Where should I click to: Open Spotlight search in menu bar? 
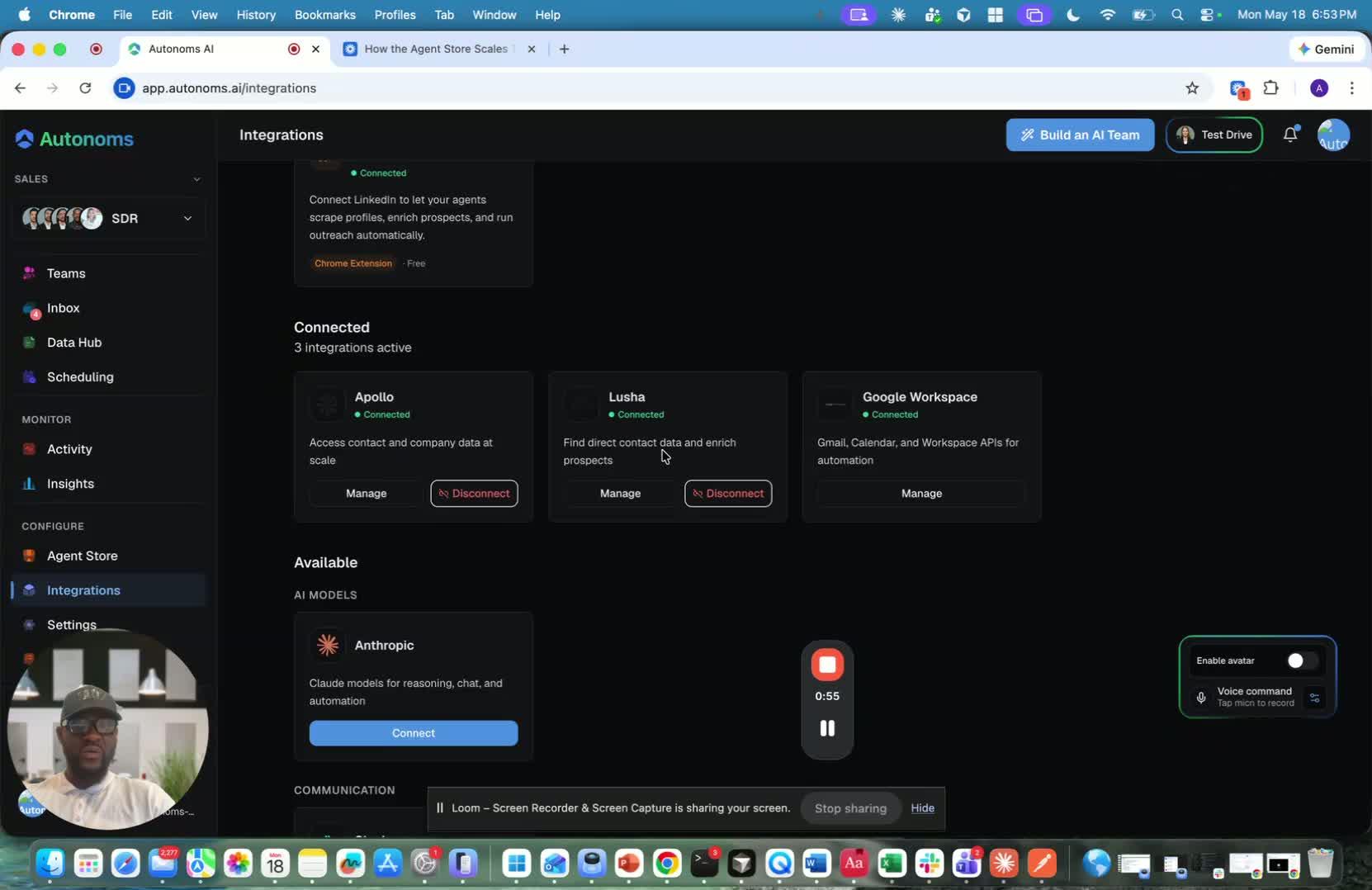click(1177, 15)
